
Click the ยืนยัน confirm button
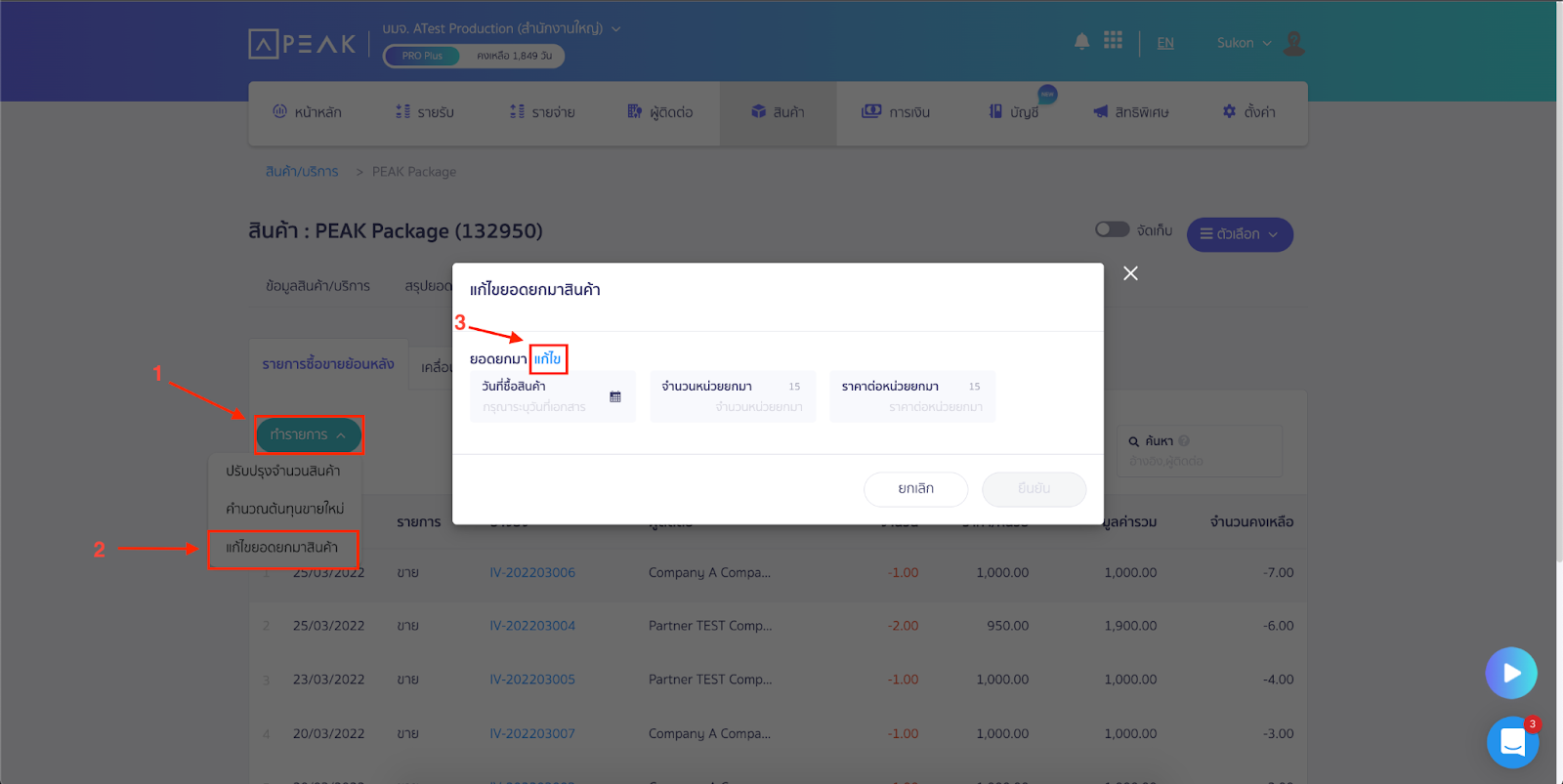point(1034,489)
